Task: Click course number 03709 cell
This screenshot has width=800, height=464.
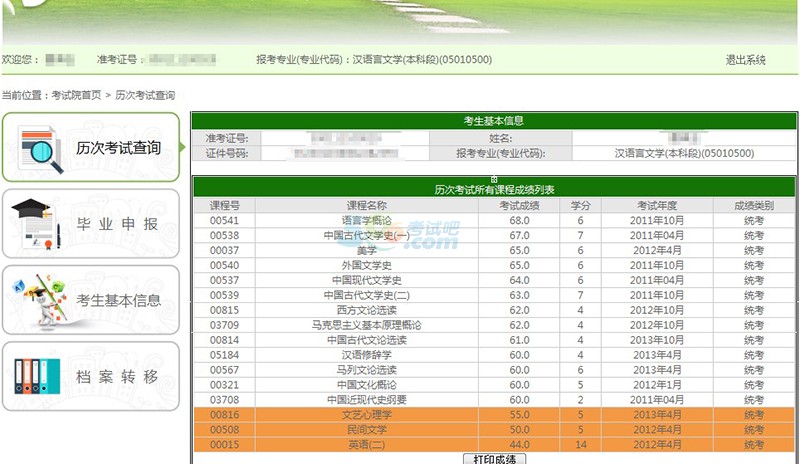Action: point(224,325)
